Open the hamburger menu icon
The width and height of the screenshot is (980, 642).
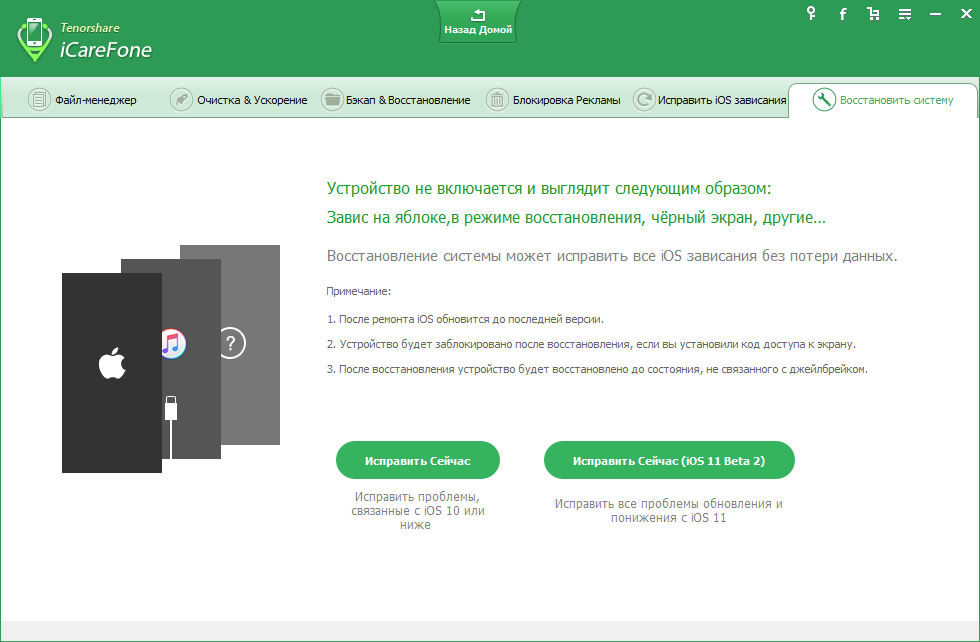click(904, 14)
